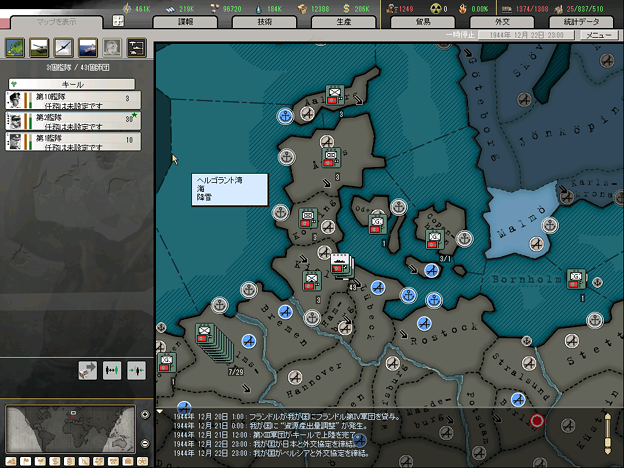This screenshot has width=624, height=468.
Task: Open the マップを表示 map tab
Action: click(56, 22)
